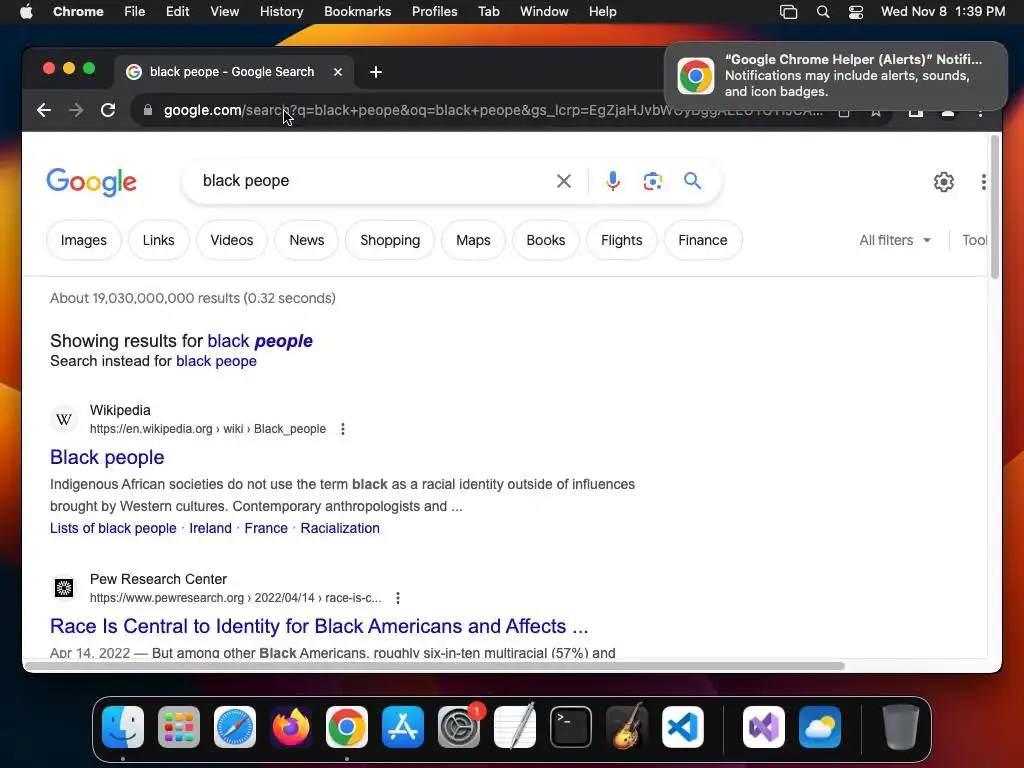Open the Weather app in the dock
The image size is (1024, 768).
click(820, 727)
